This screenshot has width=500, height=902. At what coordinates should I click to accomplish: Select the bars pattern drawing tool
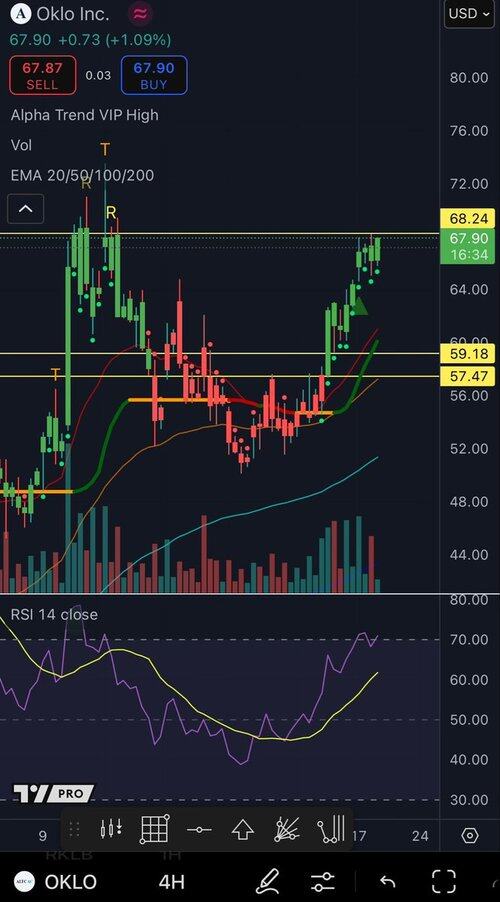331,828
